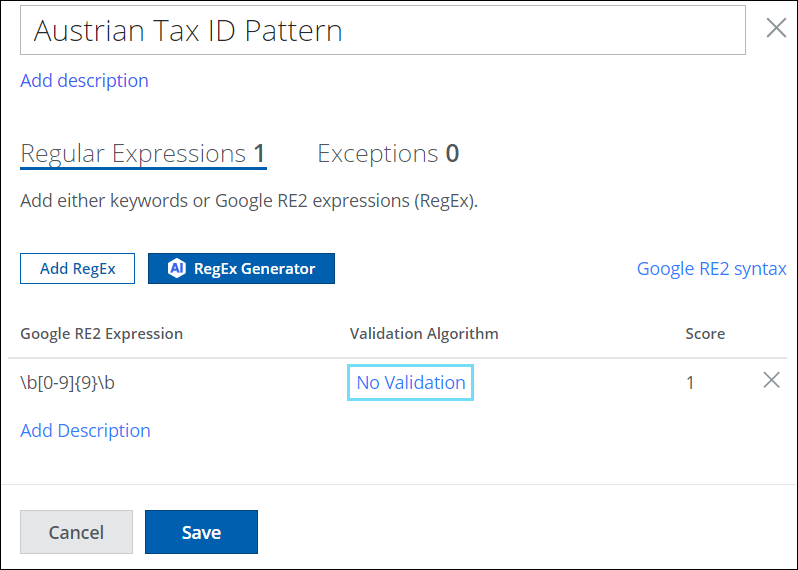Select the Regular Expressions tab
This screenshot has height=570, width=798.
click(x=143, y=153)
